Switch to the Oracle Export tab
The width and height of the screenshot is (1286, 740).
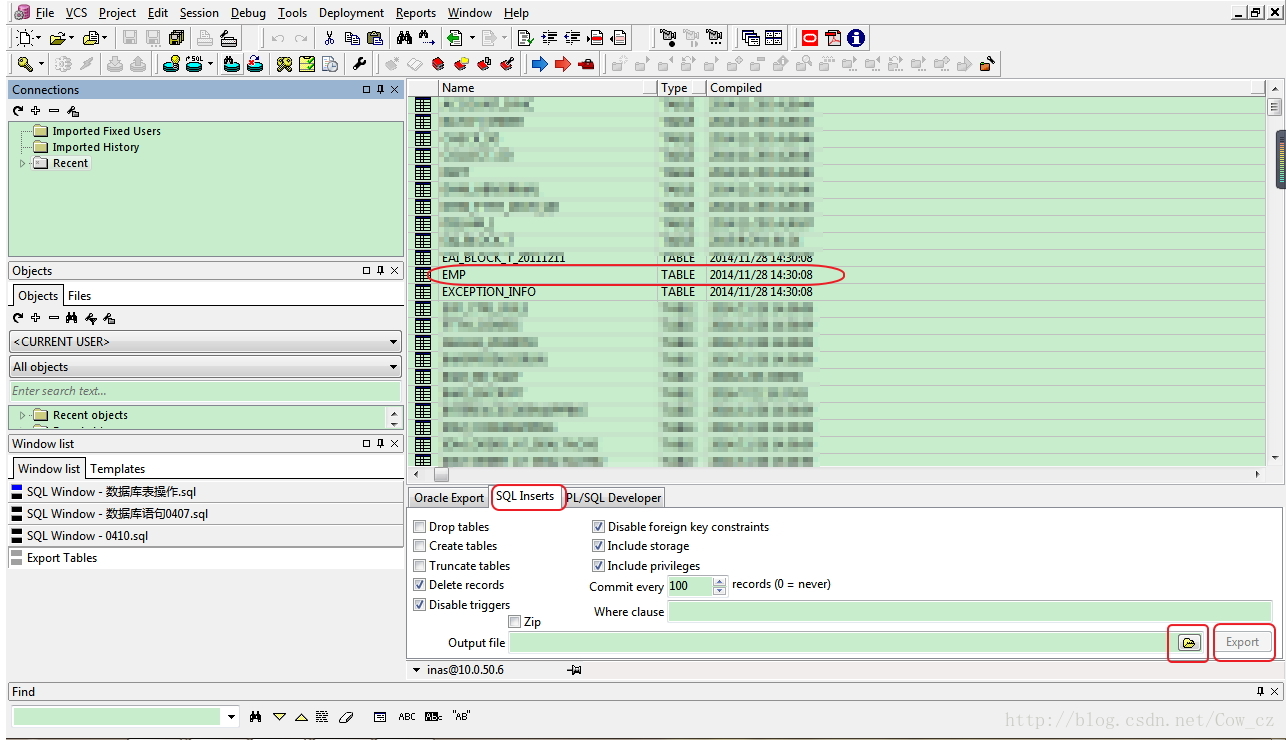tap(449, 498)
